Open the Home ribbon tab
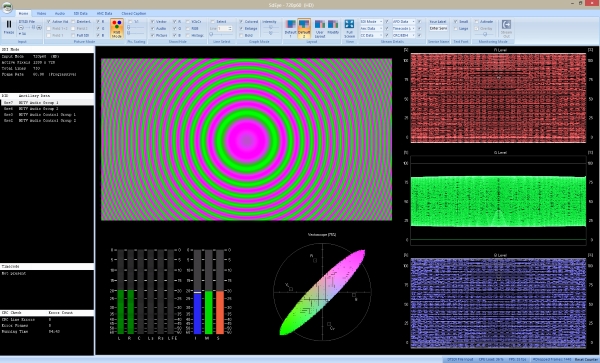The image size is (600, 363). click(x=23, y=13)
